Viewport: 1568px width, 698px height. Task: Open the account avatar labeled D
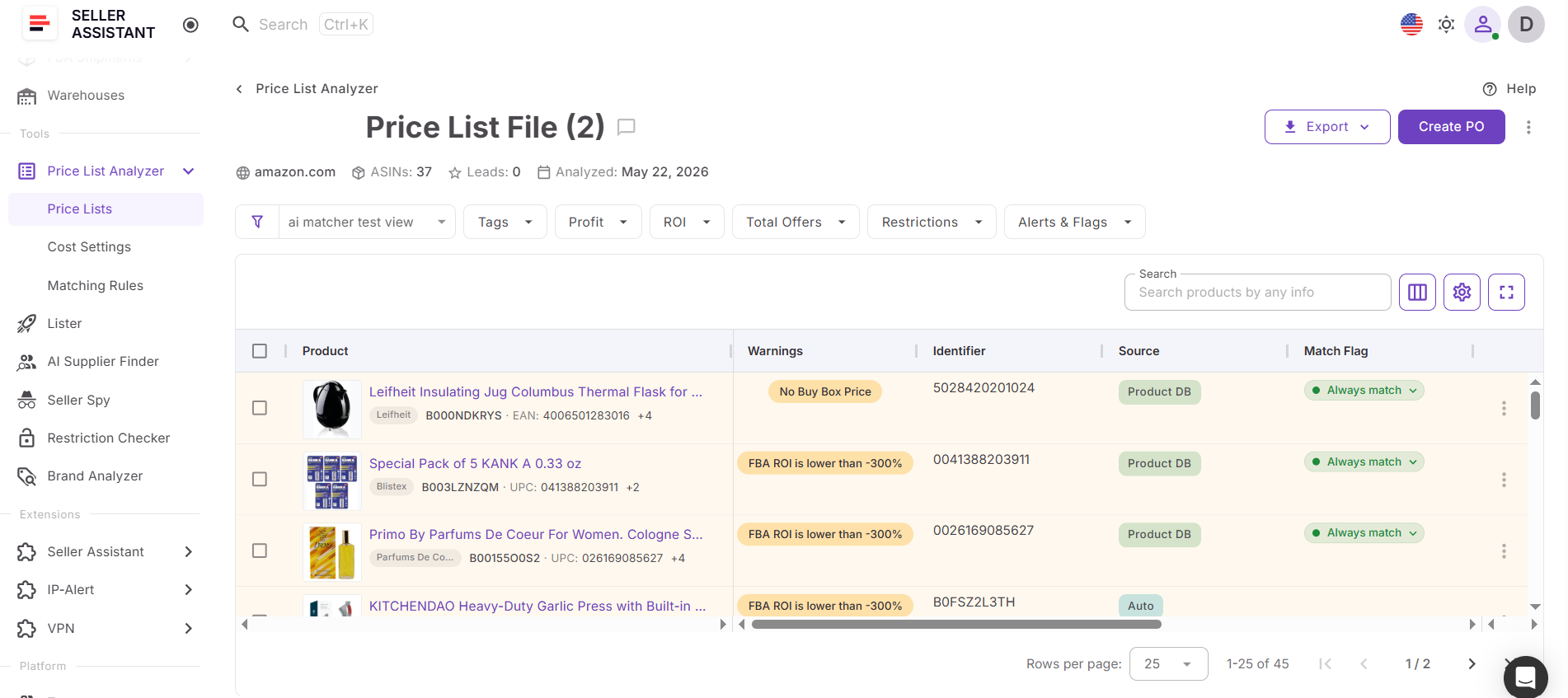click(x=1526, y=25)
